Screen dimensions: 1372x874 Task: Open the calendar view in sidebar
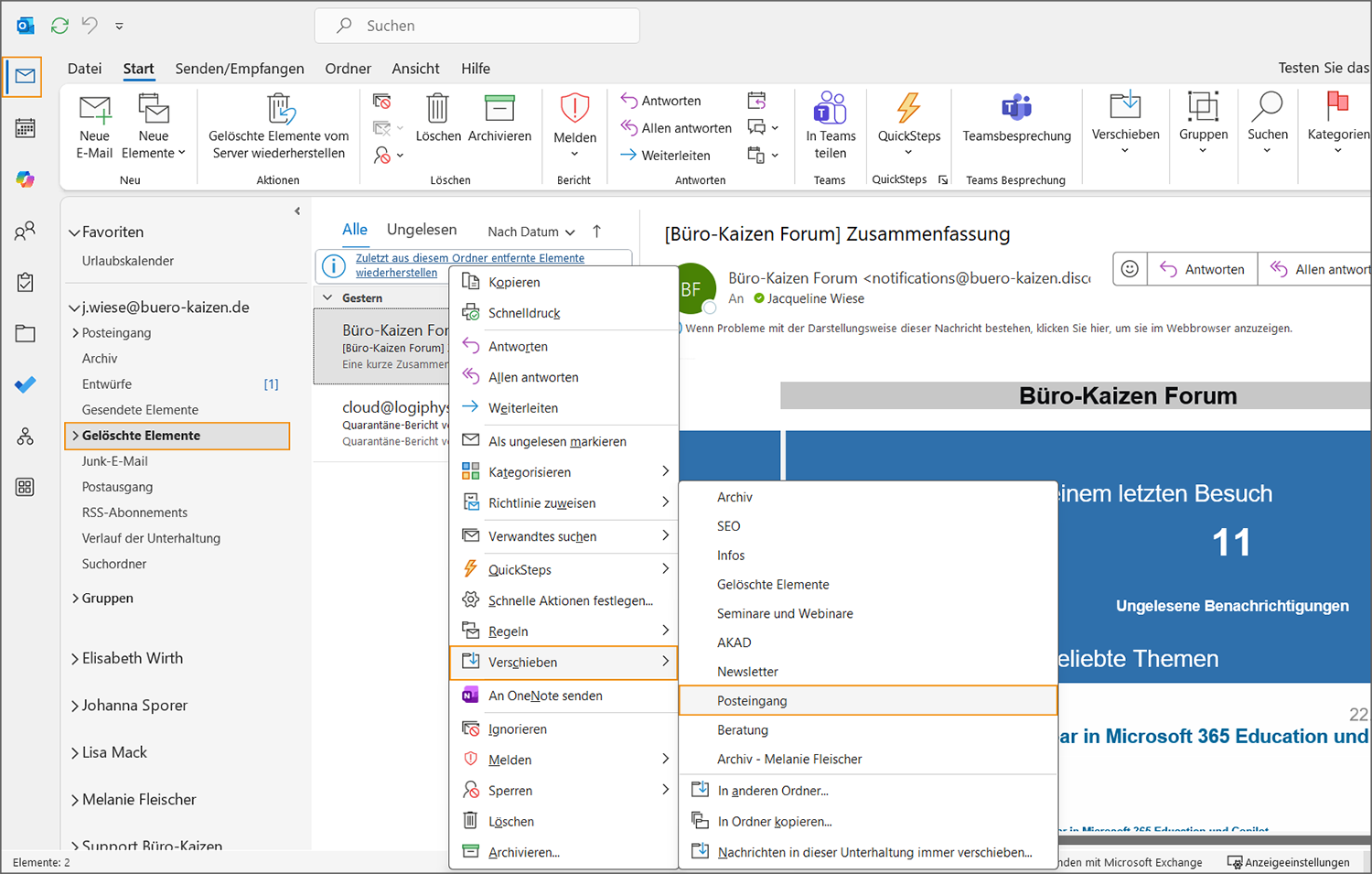coord(26,128)
